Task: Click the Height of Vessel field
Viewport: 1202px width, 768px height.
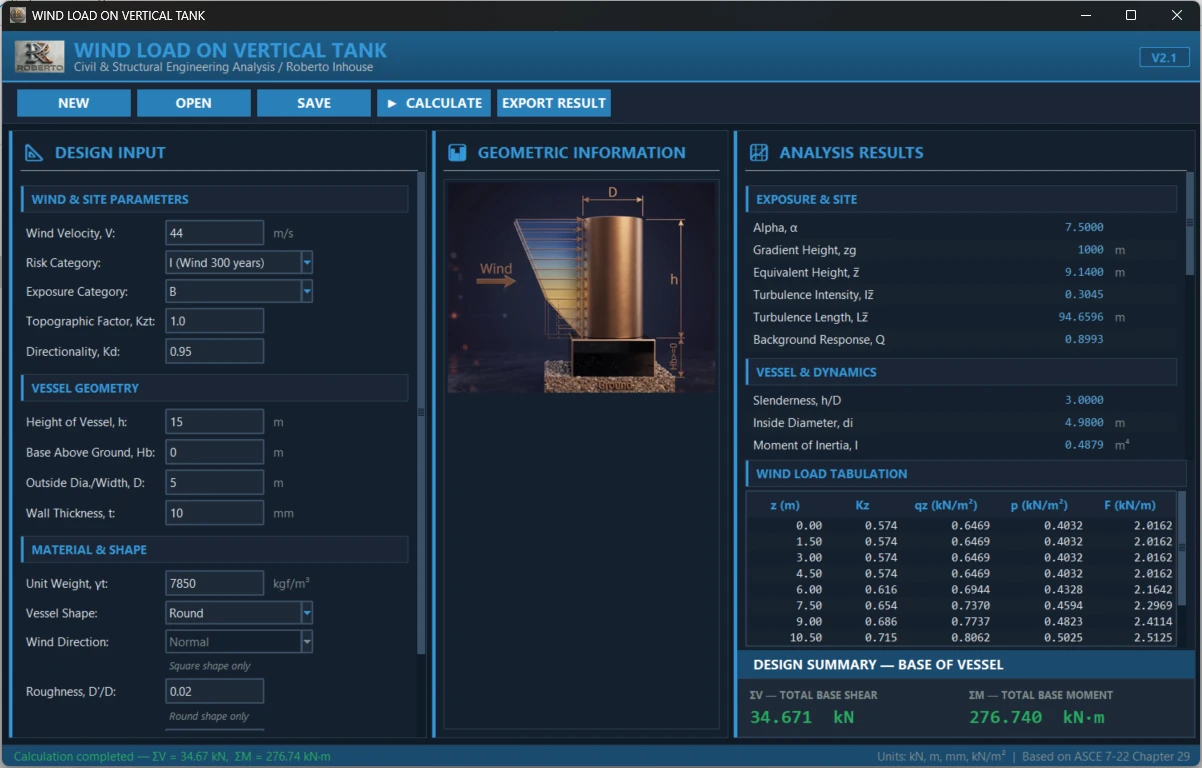Action: coord(214,422)
